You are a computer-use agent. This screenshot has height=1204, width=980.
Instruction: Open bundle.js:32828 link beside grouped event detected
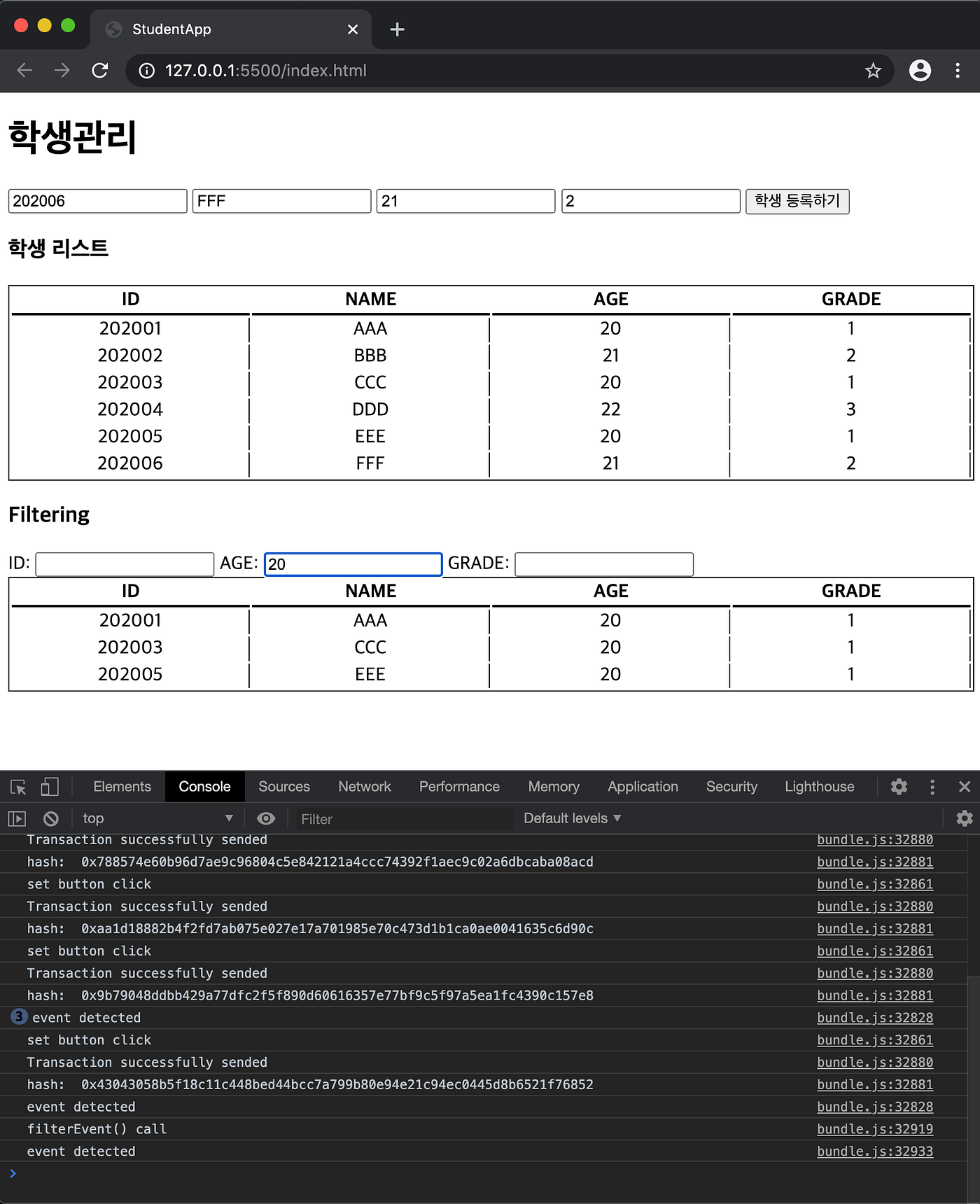click(875, 1018)
